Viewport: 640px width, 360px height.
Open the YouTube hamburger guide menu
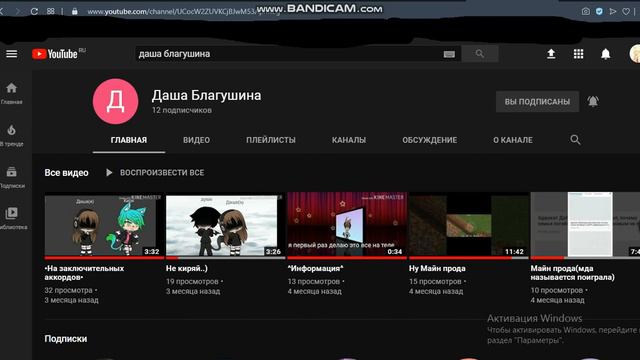pos(11,54)
